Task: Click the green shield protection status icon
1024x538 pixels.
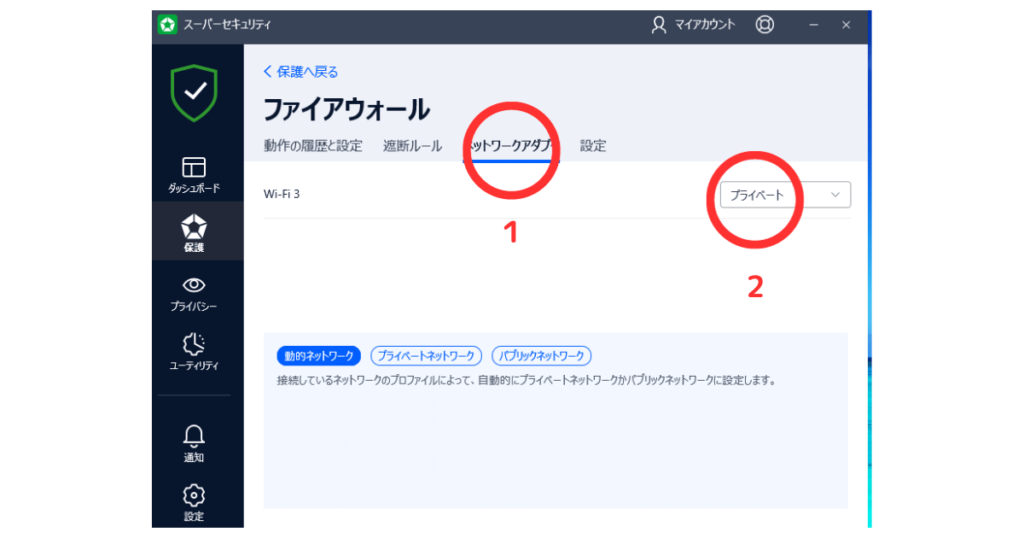Action: tap(194, 92)
